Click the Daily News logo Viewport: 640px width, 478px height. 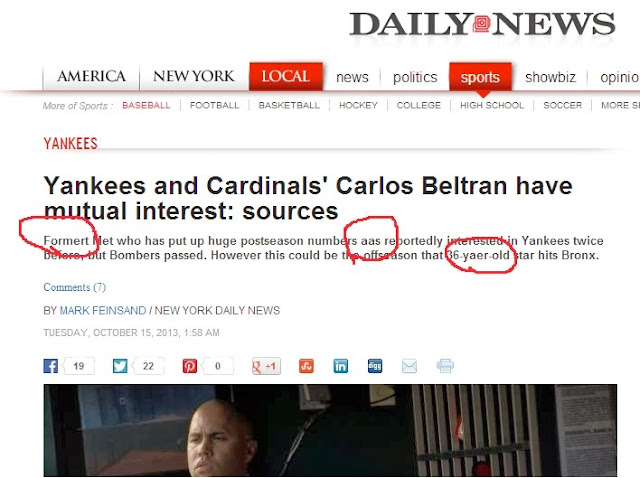[x=482, y=24]
